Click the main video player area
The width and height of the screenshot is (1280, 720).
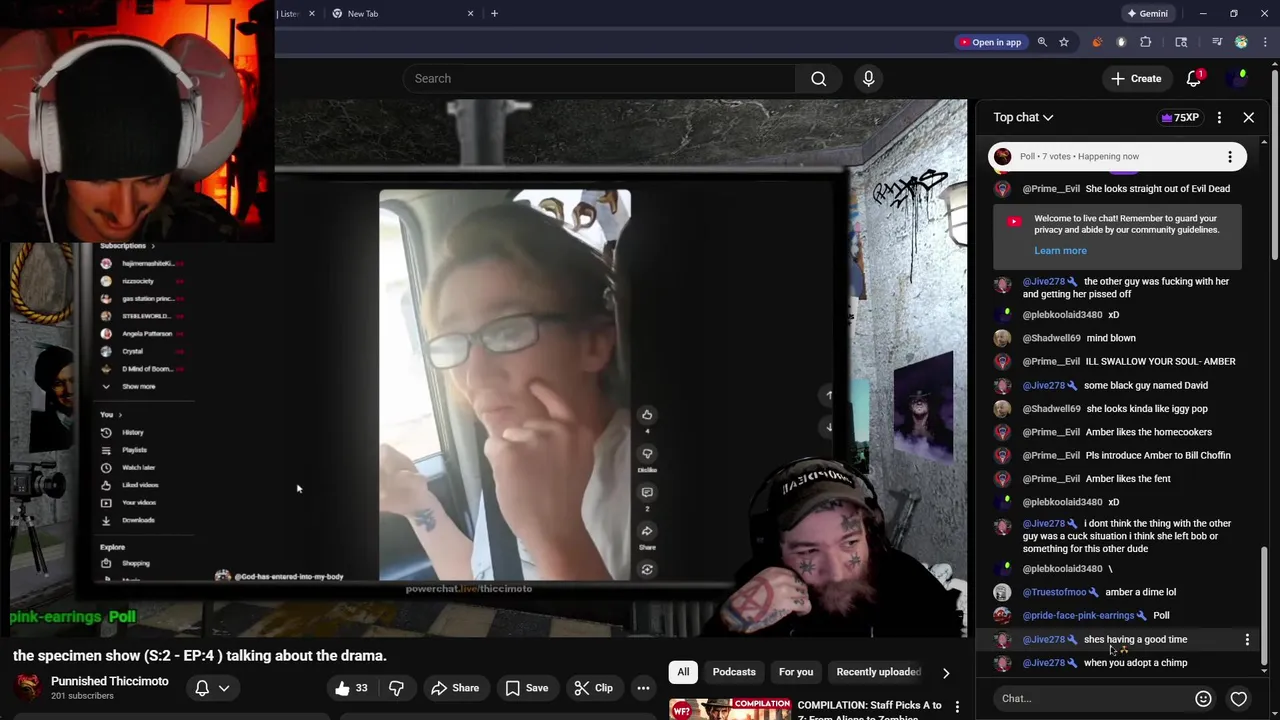pyautogui.click(x=488, y=367)
